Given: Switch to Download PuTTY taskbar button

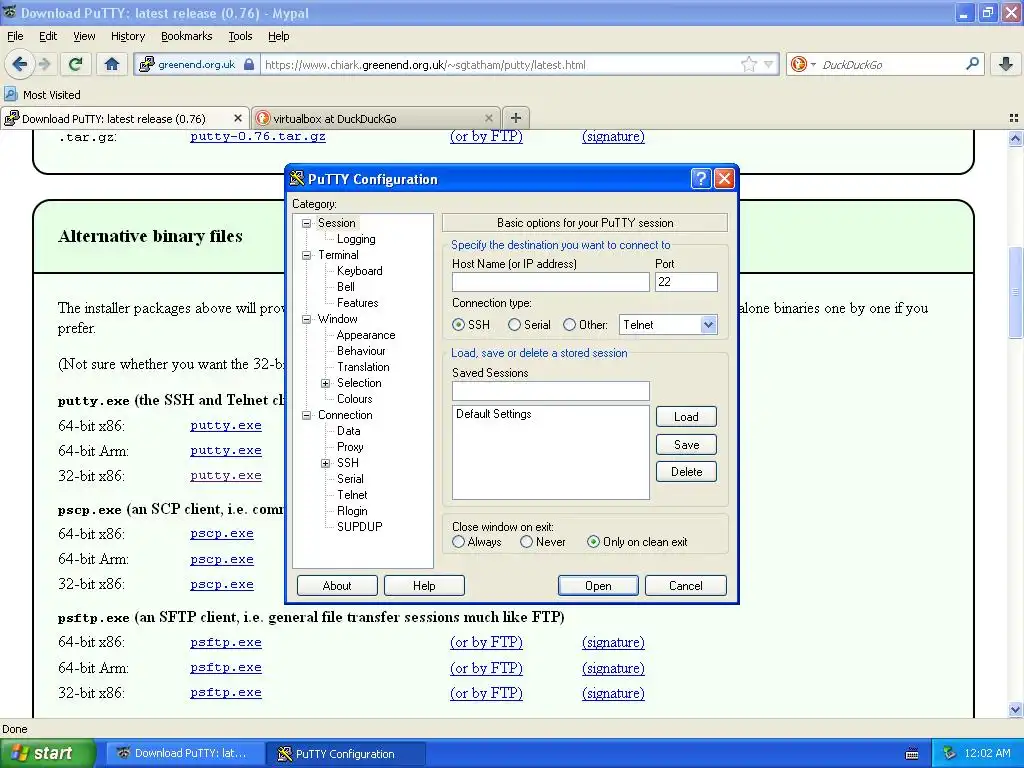Looking at the screenshot, I should click(185, 753).
